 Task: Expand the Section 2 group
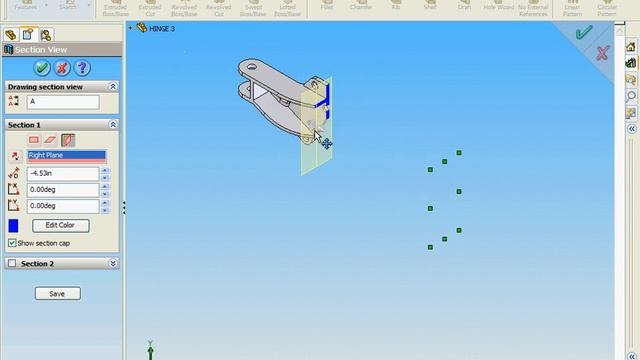click(113, 264)
